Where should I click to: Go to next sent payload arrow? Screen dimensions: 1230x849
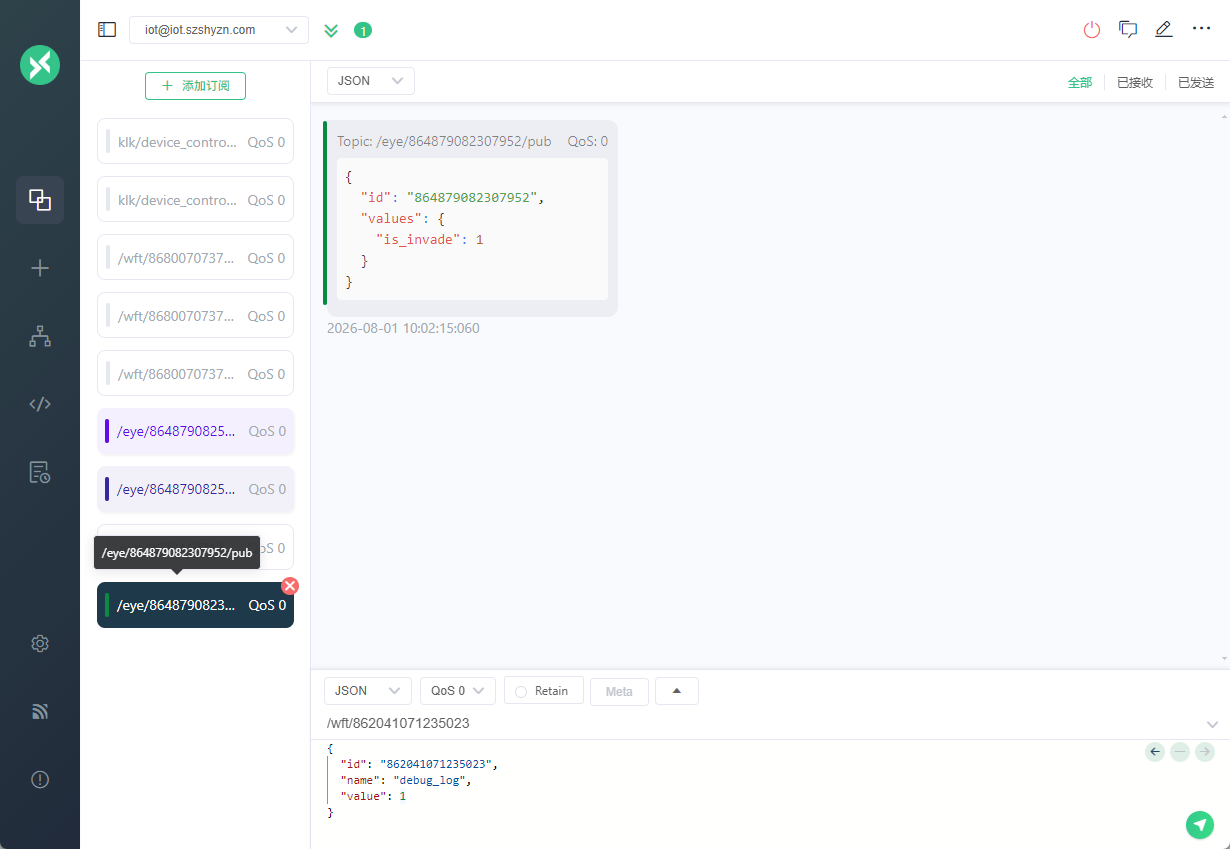click(x=1205, y=752)
